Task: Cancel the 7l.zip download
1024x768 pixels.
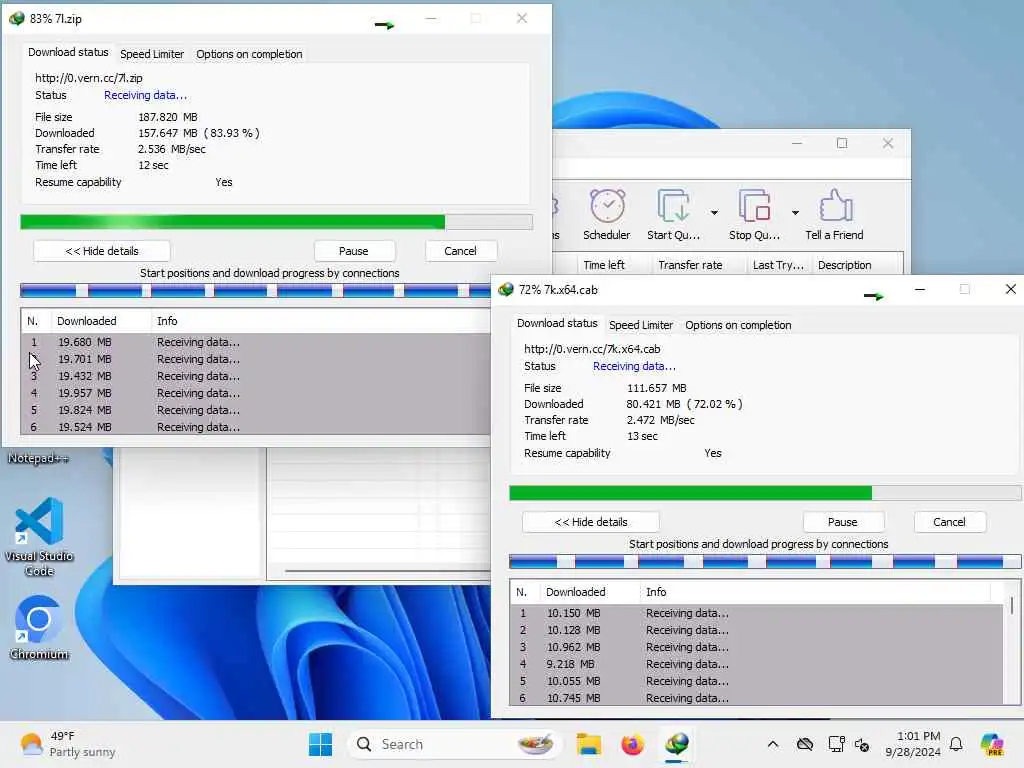Action: [460, 251]
